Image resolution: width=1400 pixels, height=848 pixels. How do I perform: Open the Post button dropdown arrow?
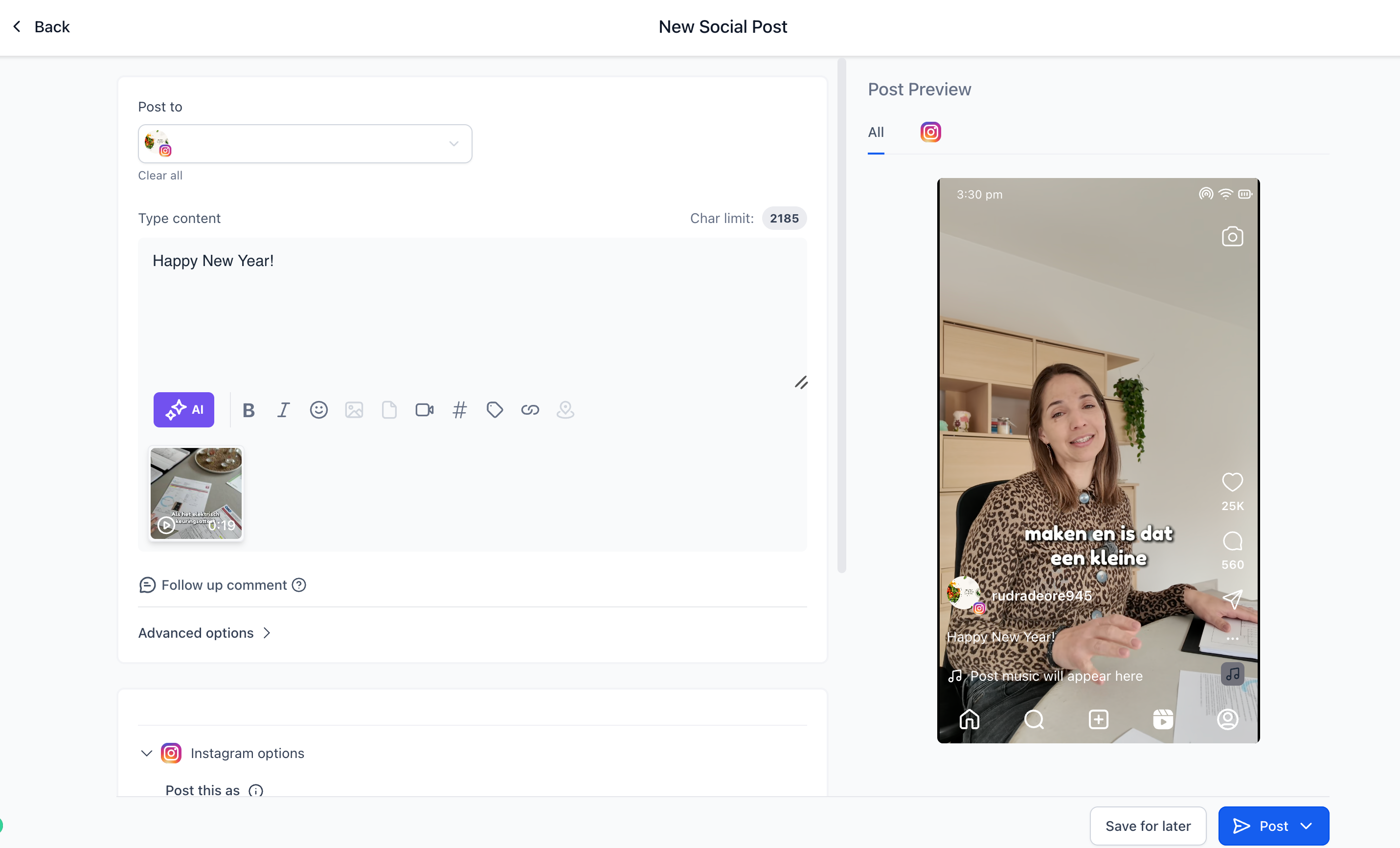1306,826
